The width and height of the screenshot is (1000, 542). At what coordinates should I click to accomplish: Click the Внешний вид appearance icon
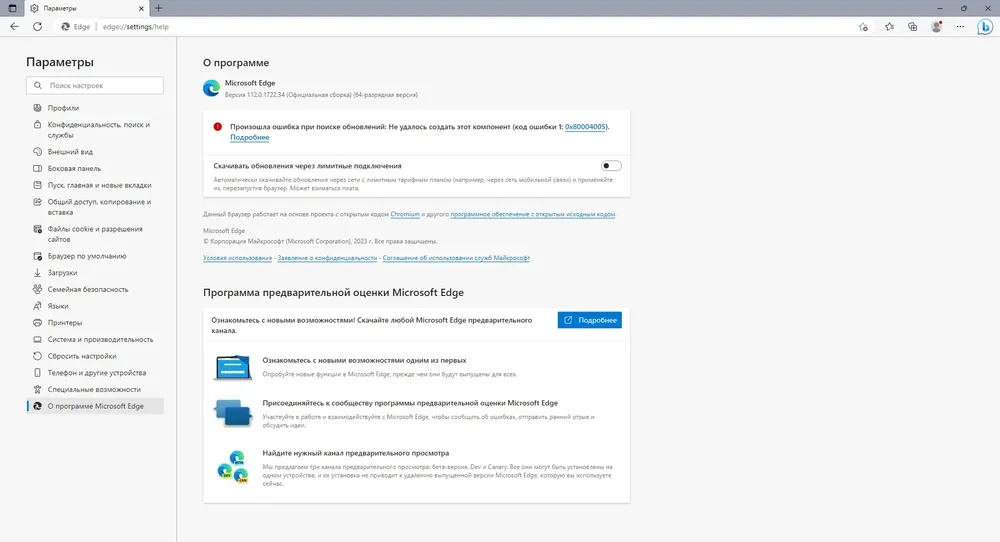(x=38, y=152)
